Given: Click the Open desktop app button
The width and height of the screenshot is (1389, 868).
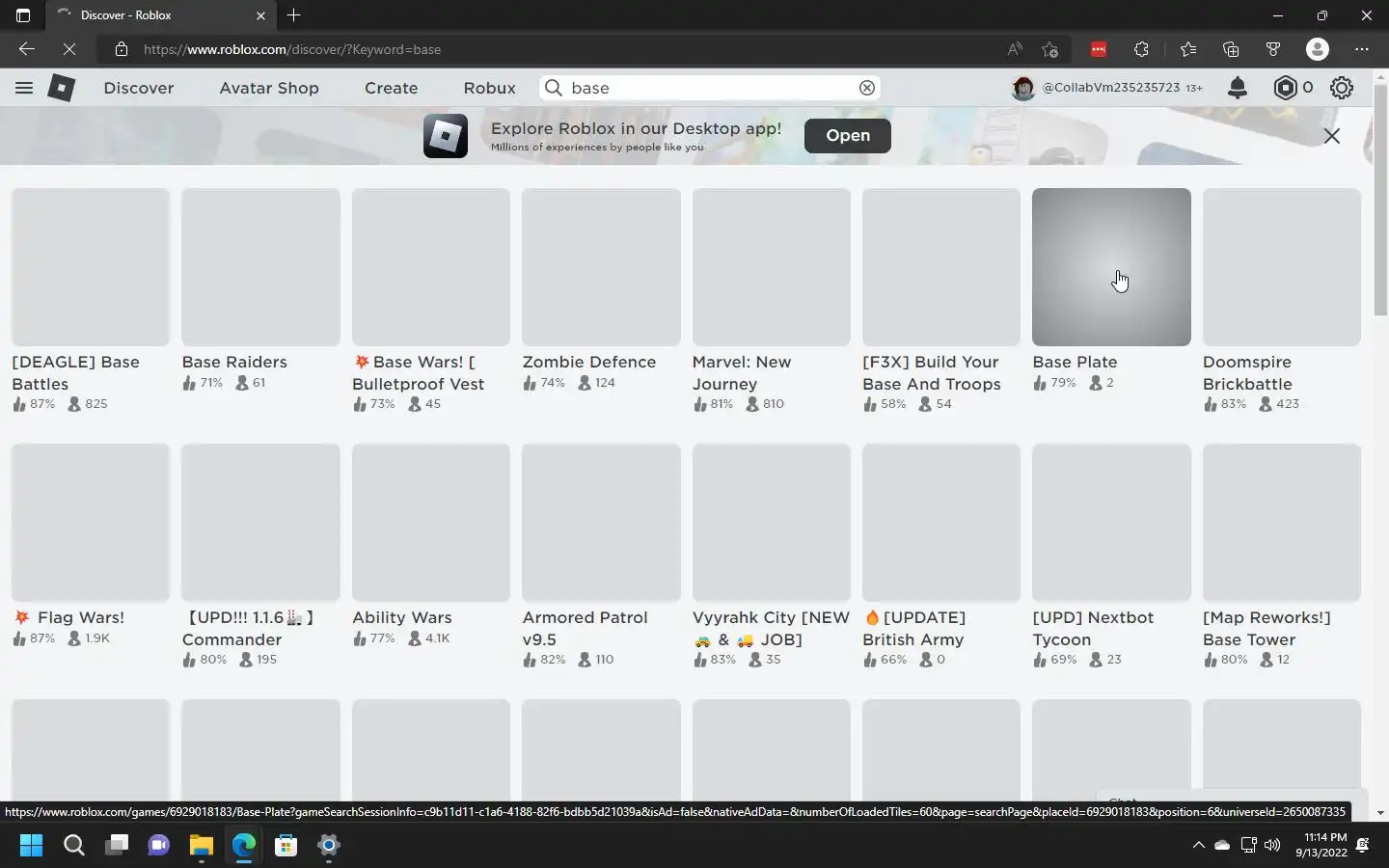Looking at the screenshot, I should point(848,136).
